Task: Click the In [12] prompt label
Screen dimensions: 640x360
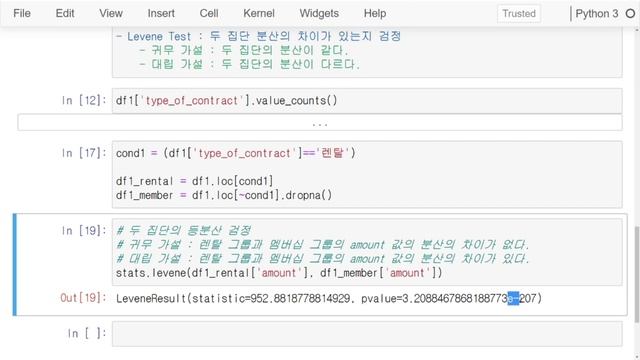Action: (x=84, y=100)
